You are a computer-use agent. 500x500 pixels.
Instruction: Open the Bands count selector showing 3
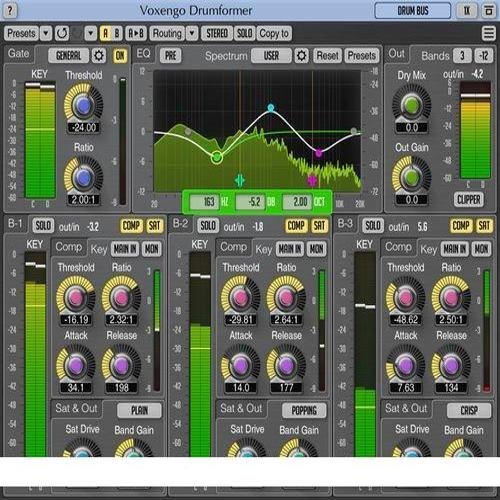[x=462, y=56]
